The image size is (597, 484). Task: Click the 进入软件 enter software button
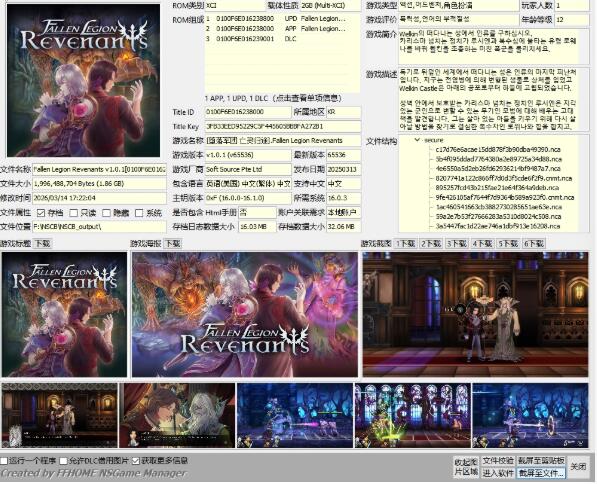(x=498, y=473)
